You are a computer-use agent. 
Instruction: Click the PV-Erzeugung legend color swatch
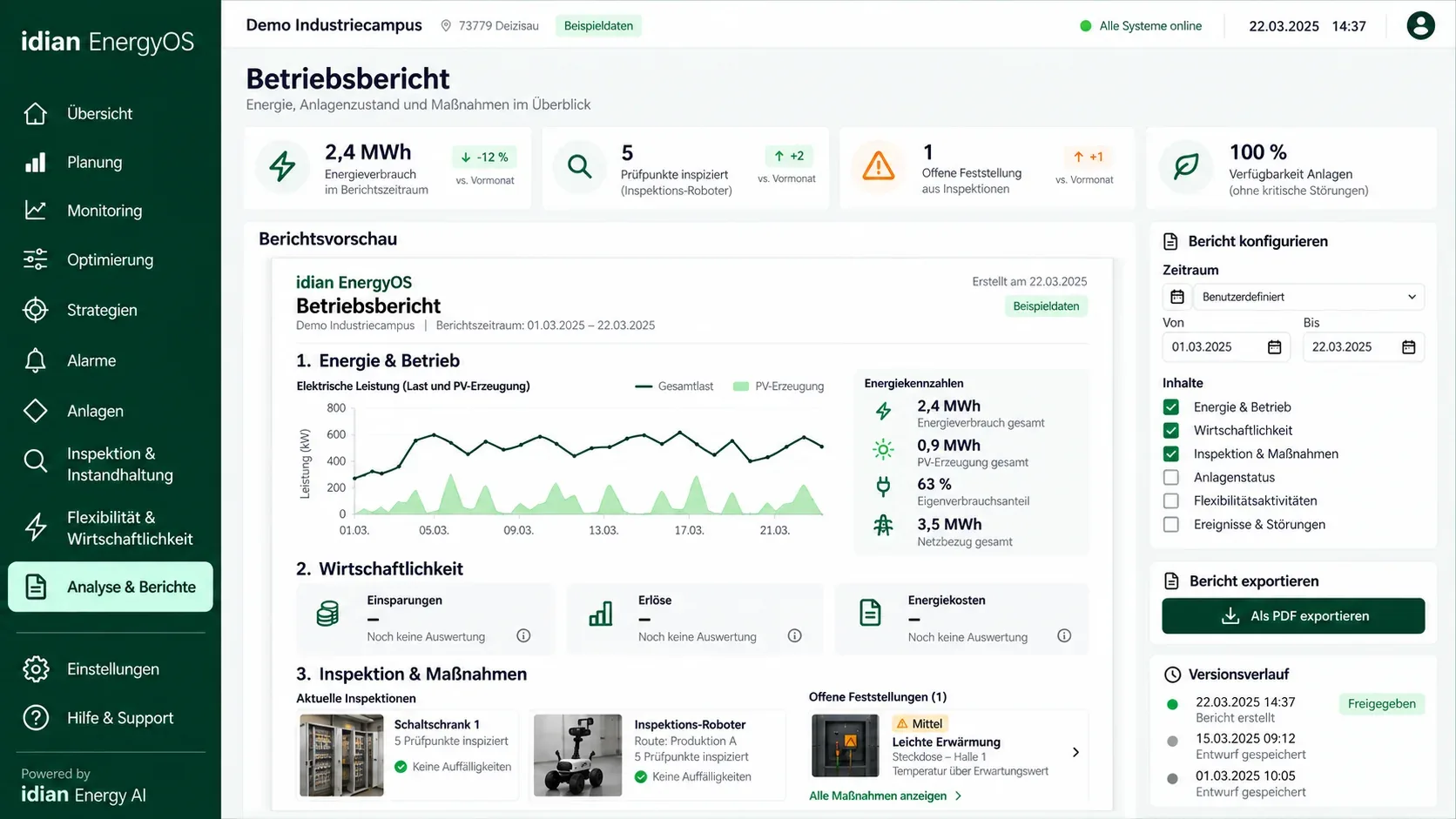tap(741, 386)
